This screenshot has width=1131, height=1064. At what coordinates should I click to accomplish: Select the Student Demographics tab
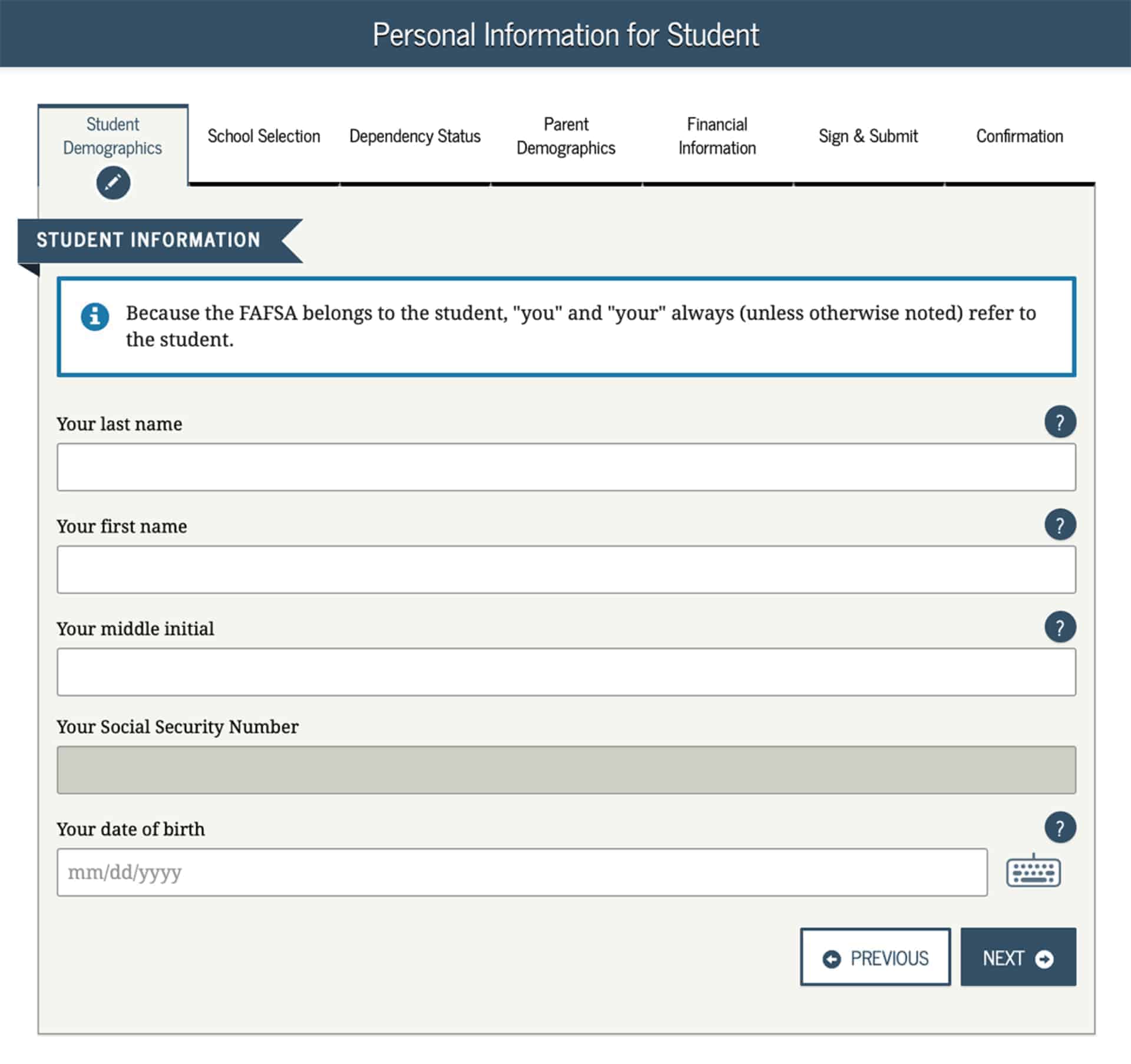[113, 136]
